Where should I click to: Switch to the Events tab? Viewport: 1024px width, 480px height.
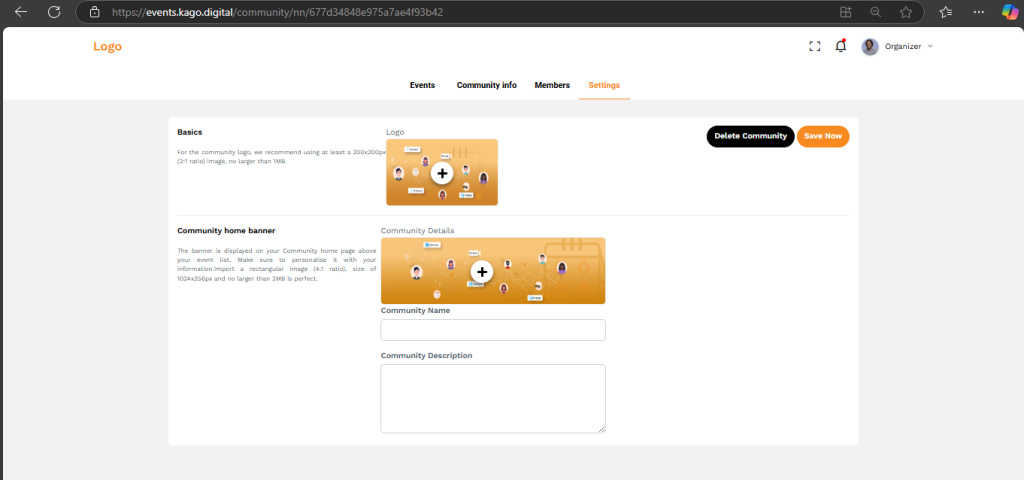pyautogui.click(x=422, y=85)
